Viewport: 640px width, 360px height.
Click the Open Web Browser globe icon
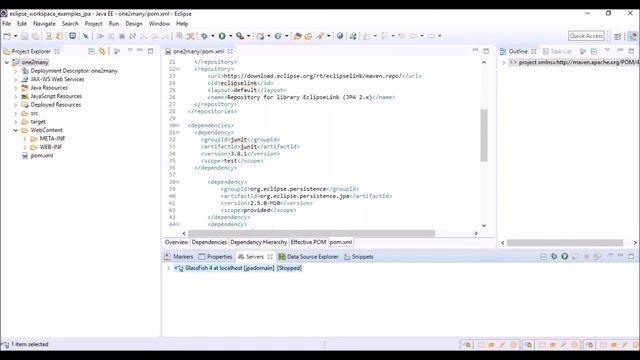pyautogui.click(x=340, y=36)
